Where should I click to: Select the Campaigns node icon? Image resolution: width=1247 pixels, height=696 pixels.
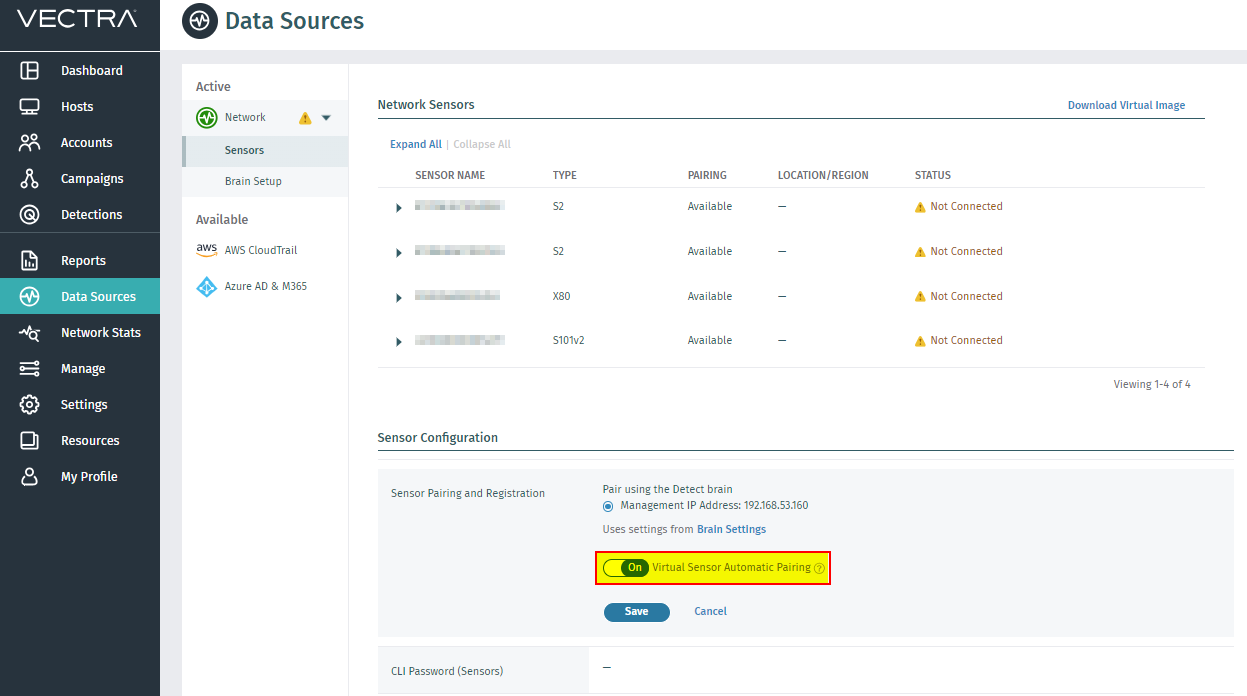point(30,179)
